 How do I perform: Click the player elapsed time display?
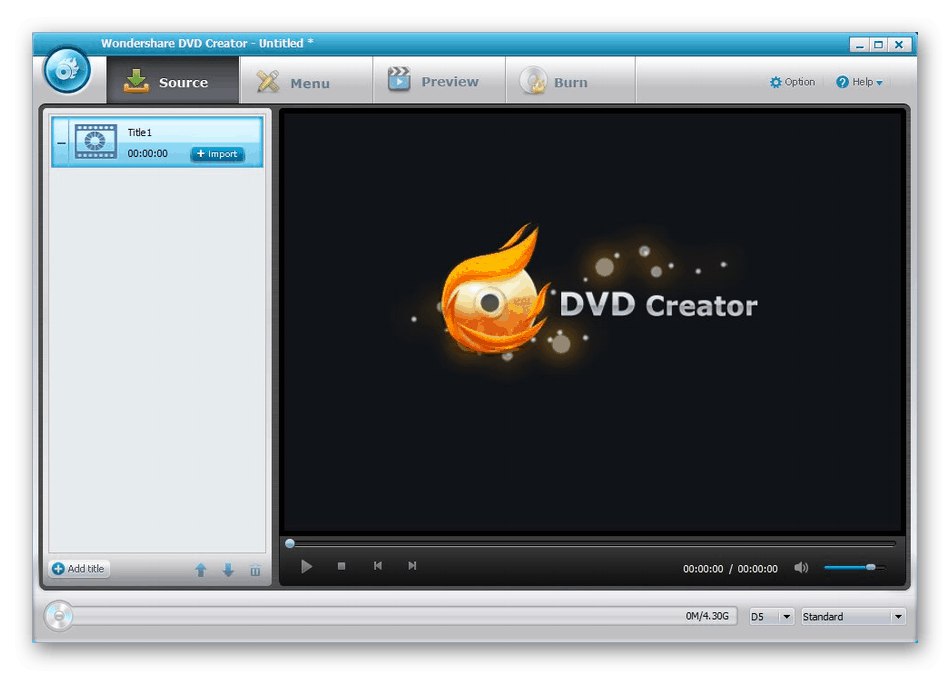pyautogui.click(x=703, y=569)
